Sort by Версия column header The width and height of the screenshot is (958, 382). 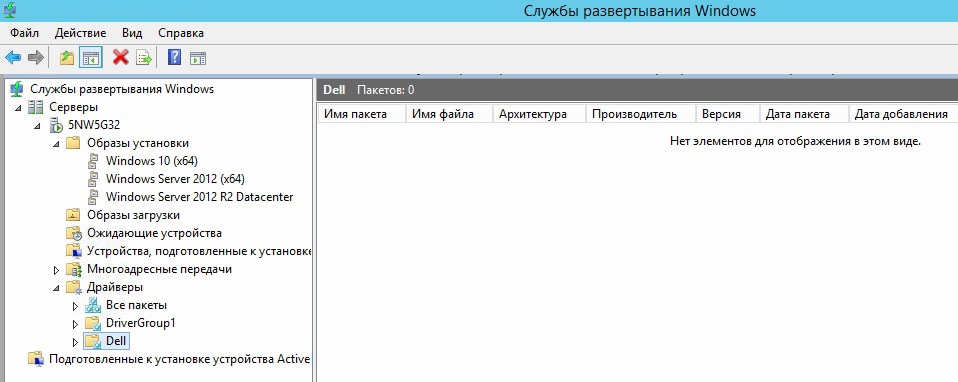click(727, 114)
